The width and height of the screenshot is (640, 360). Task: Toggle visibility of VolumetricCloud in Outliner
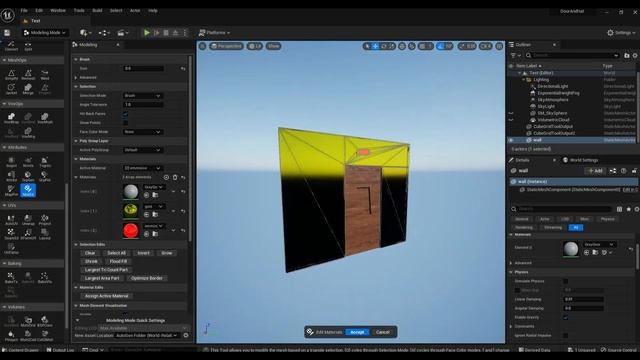tap(511, 120)
